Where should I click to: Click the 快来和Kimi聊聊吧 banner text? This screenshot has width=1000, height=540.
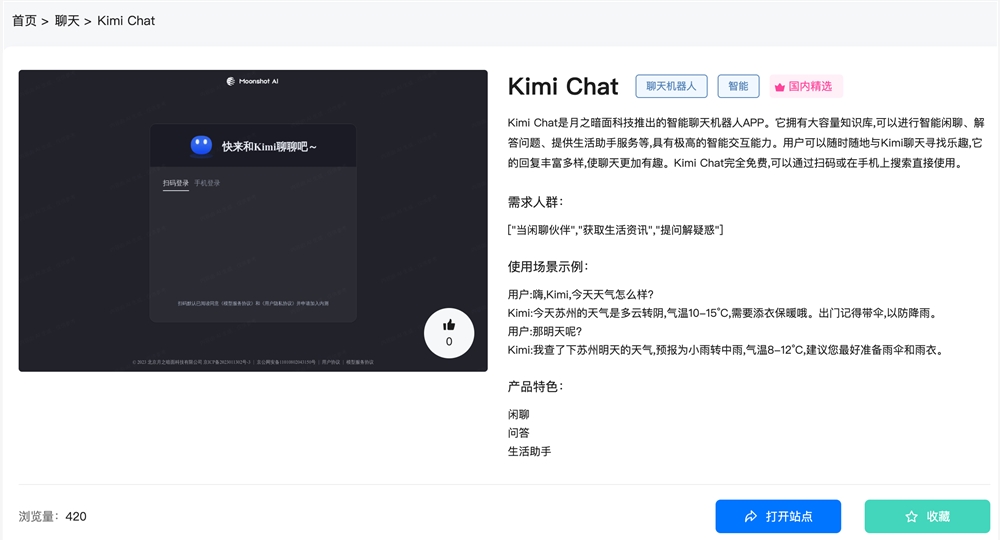click(x=269, y=147)
